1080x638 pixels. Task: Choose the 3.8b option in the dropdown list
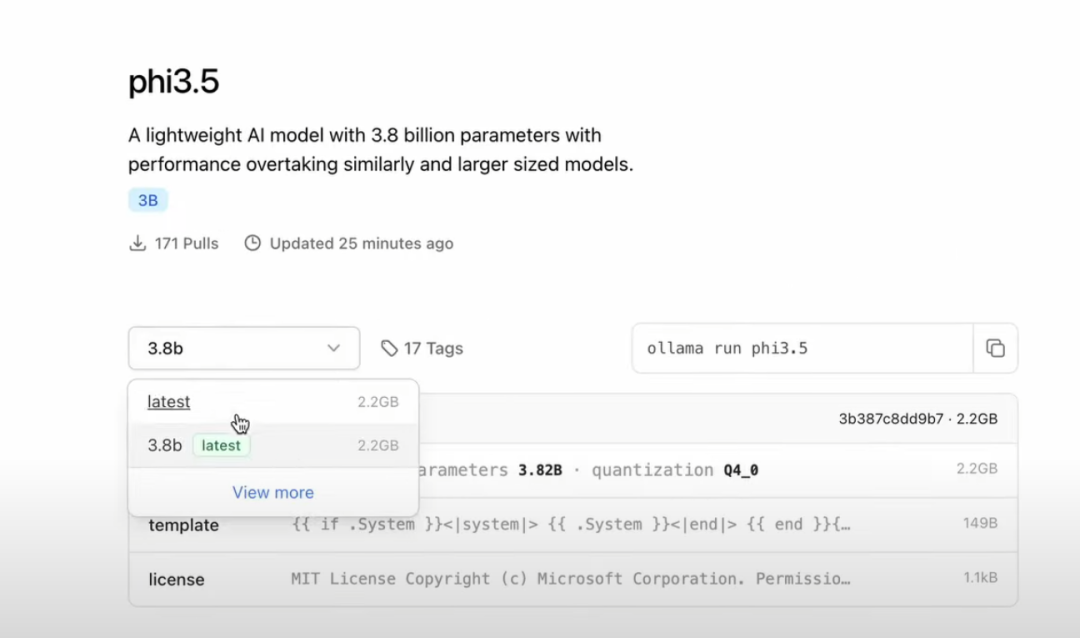165,446
